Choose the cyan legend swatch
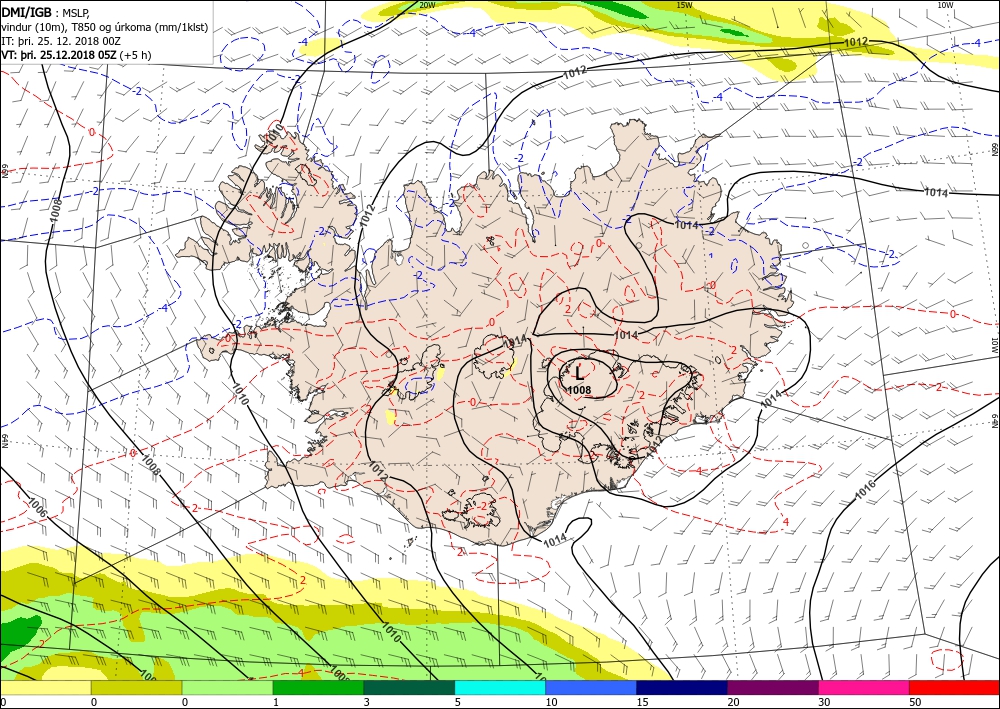The image size is (1000, 709). tap(501, 688)
